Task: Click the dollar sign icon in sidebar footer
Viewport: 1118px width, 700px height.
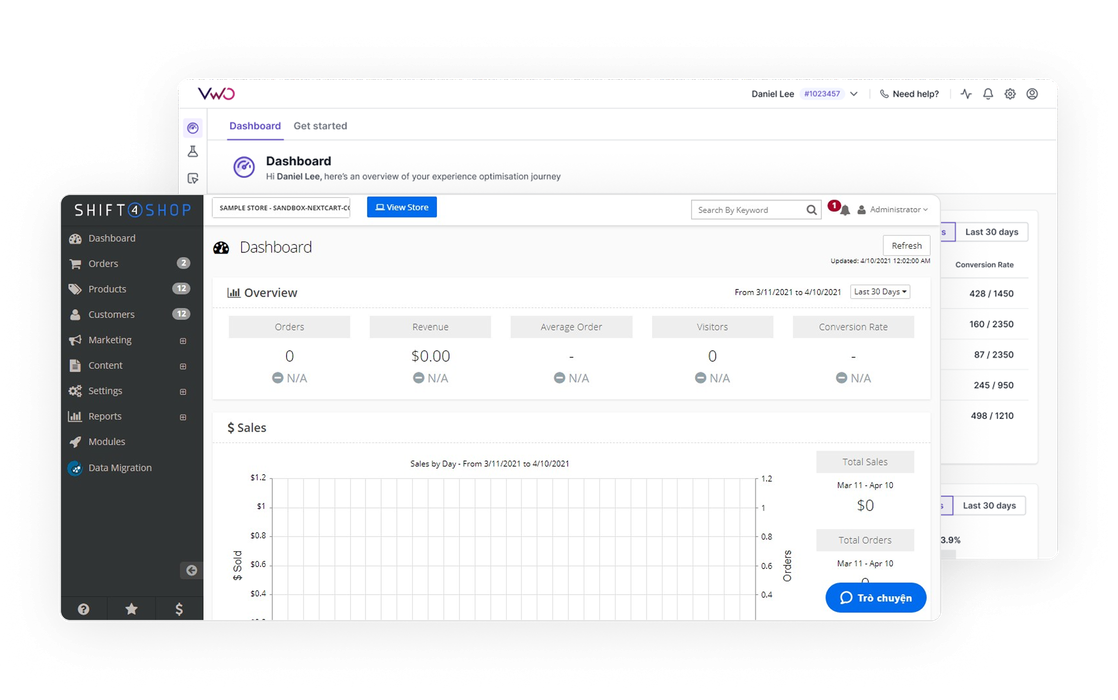Action: [179, 608]
